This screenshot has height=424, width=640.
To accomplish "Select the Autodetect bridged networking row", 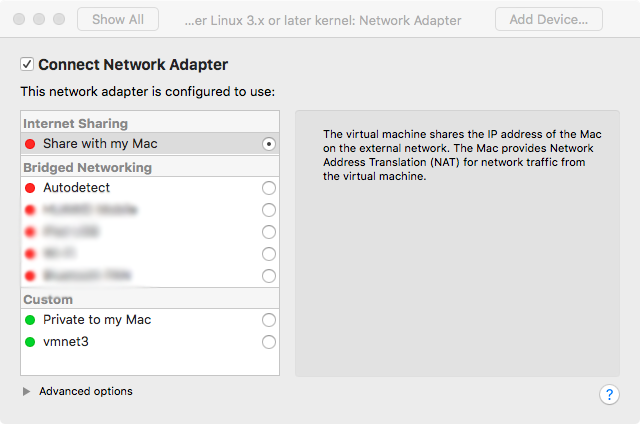I will (x=140, y=188).
